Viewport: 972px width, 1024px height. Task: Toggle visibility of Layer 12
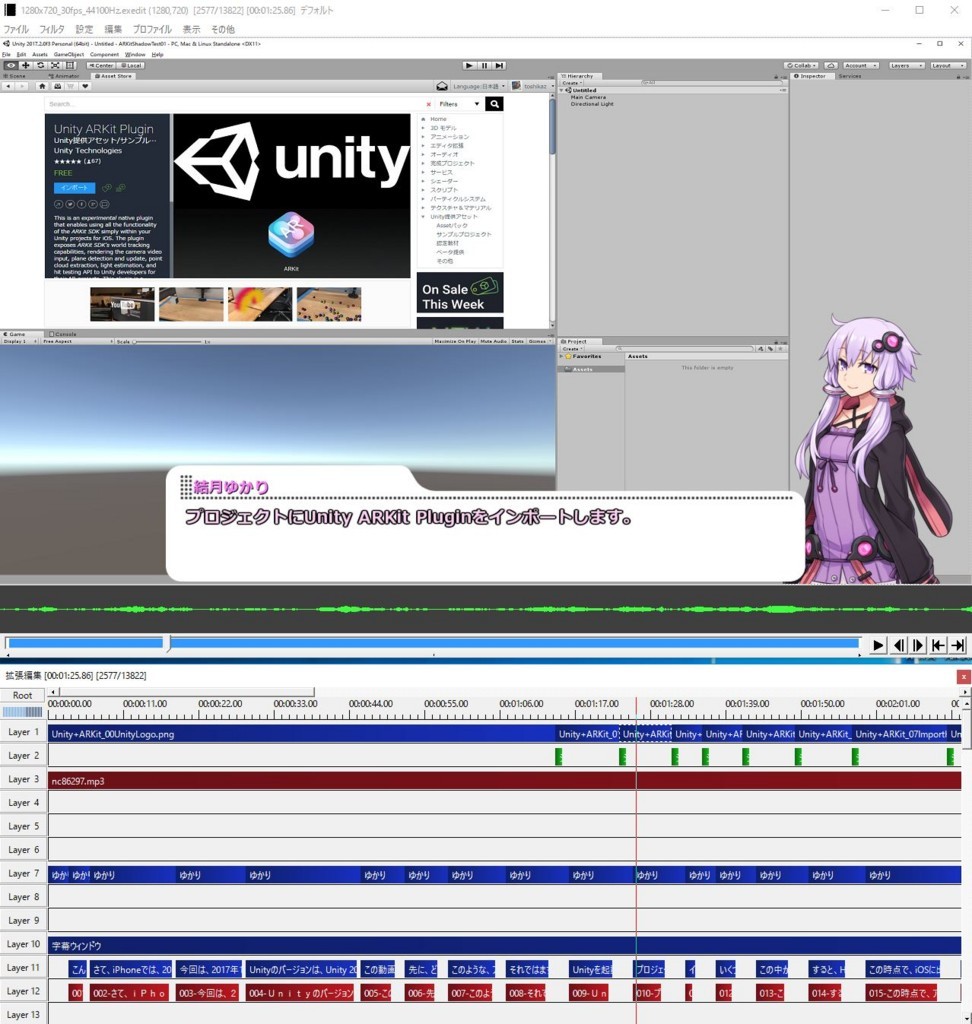(x=24, y=991)
